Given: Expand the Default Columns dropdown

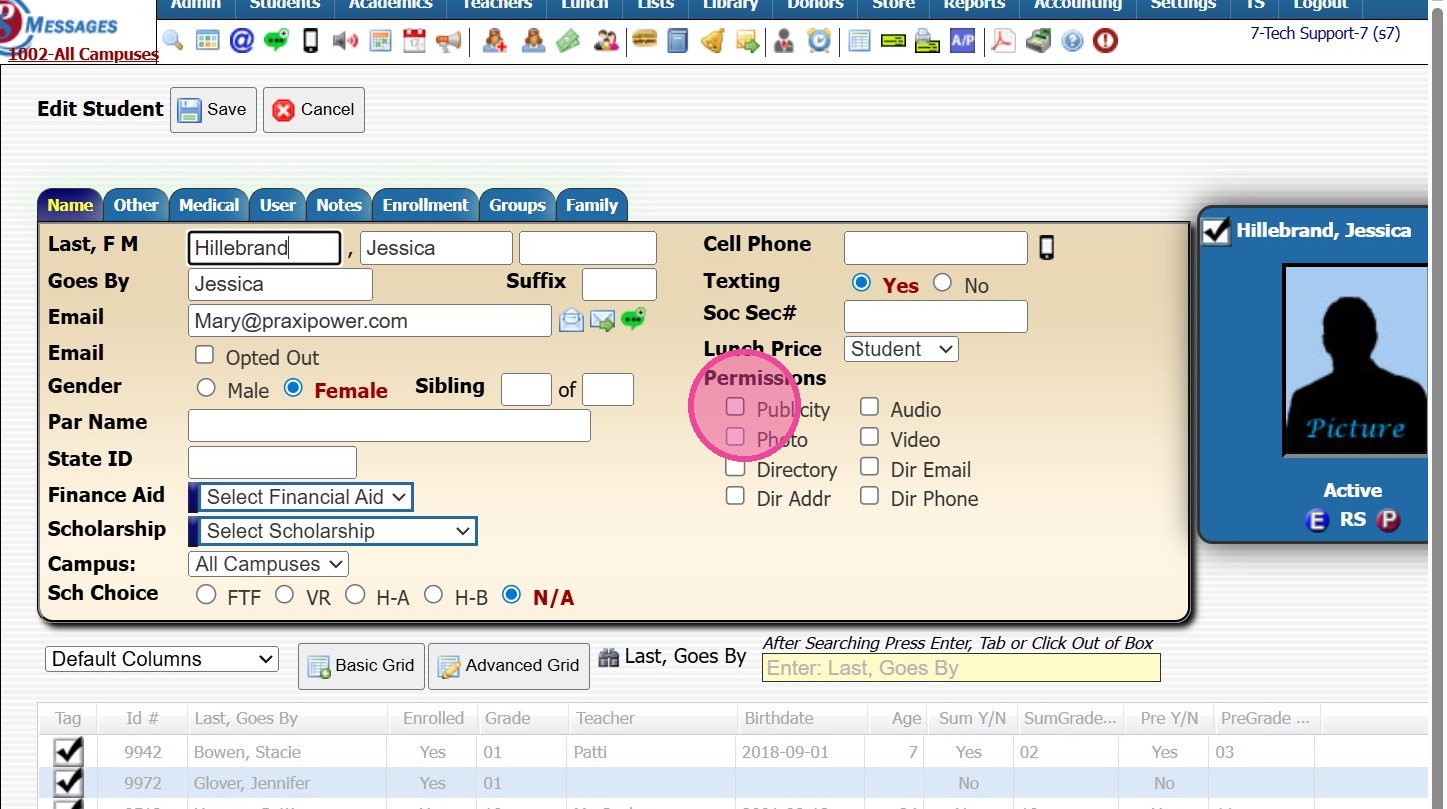Looking at the screenshot, I should tap(162, 659).
